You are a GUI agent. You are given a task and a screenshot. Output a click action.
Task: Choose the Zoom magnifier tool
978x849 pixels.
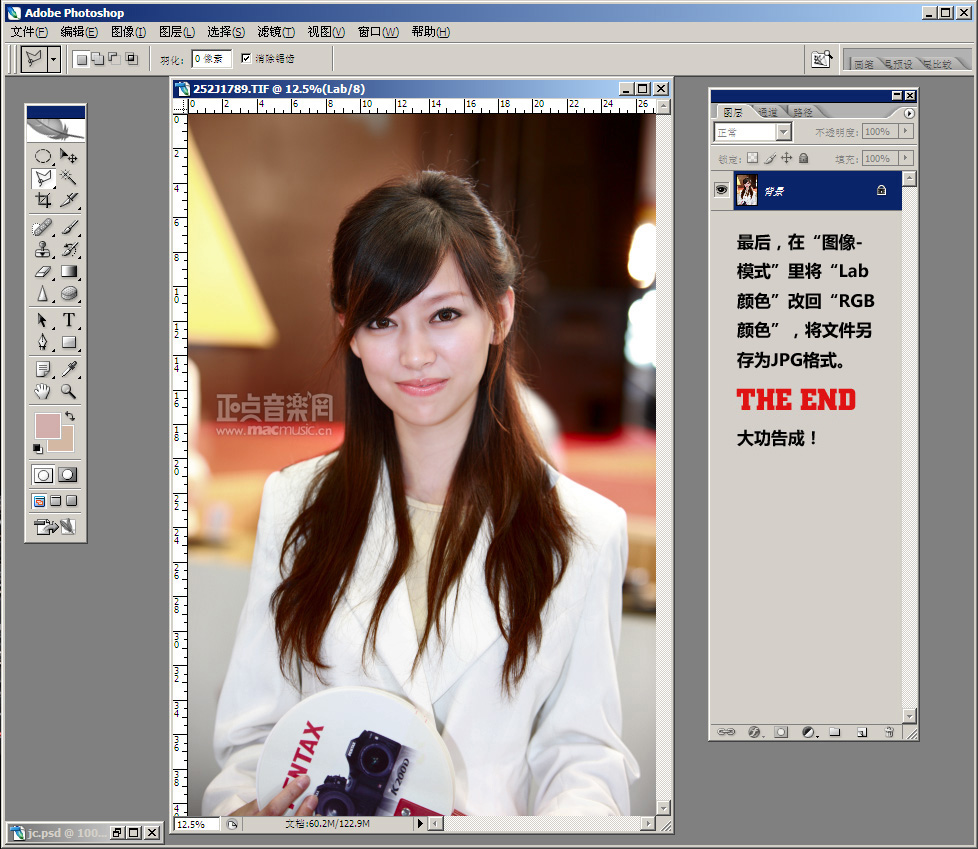click(x=69, y=391)
